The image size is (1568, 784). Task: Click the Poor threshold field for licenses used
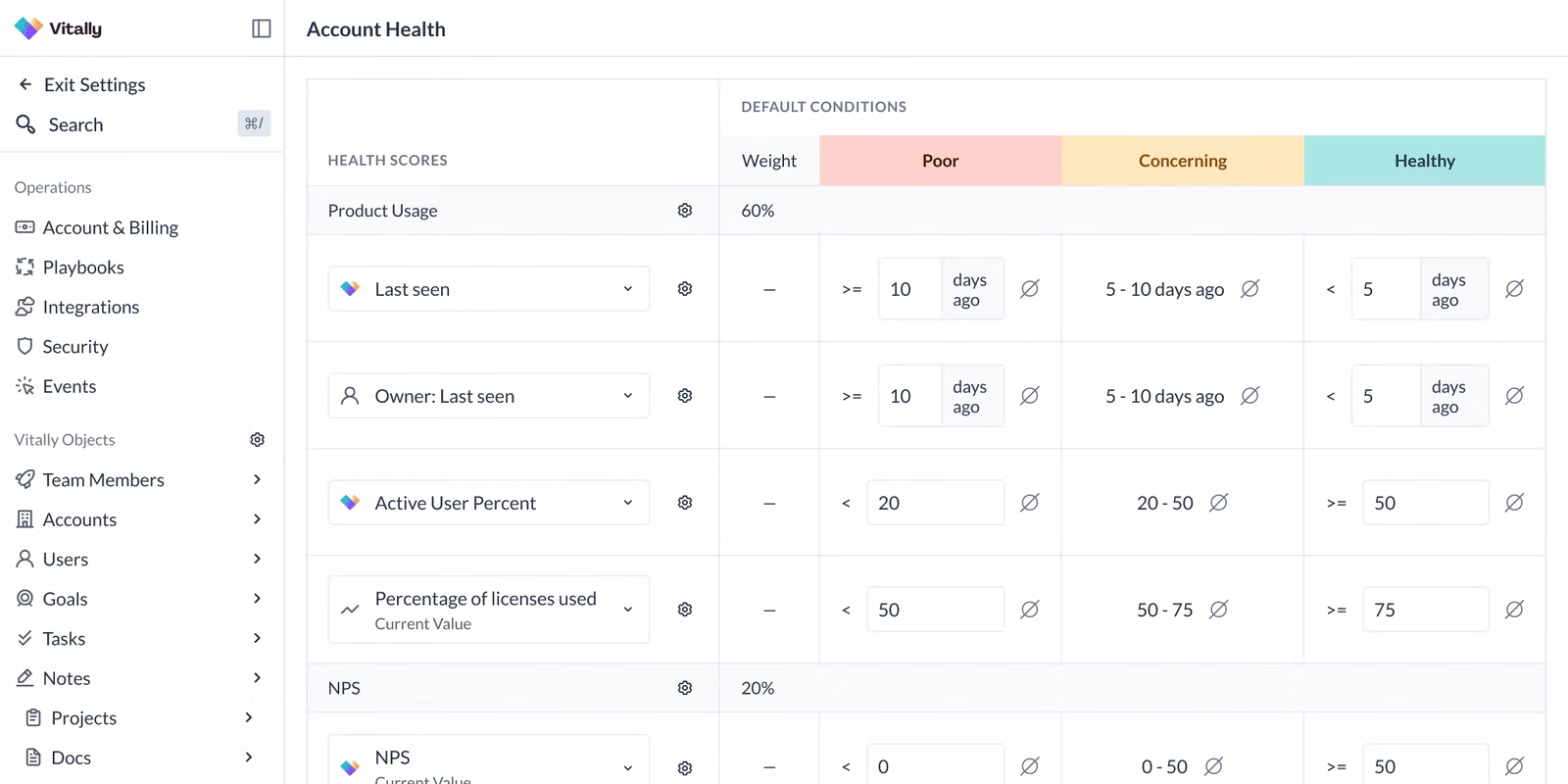click(934, 610)
